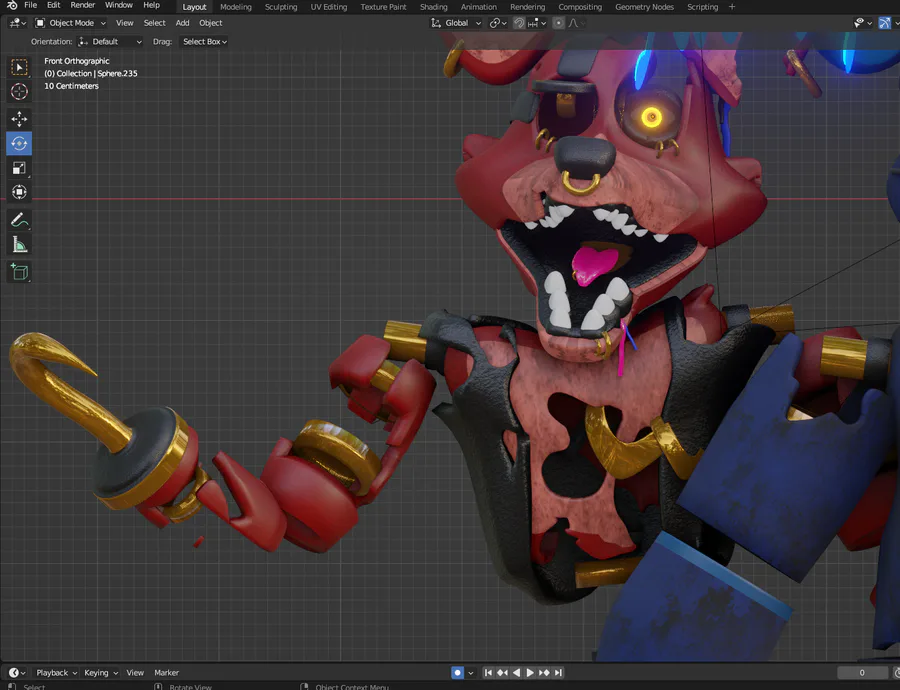Image resolution: width=900 pixels, height=690 pixels.
Task: Open the transform pivot point dropdown
Action: pyautogui.click(x=498, y=23)
